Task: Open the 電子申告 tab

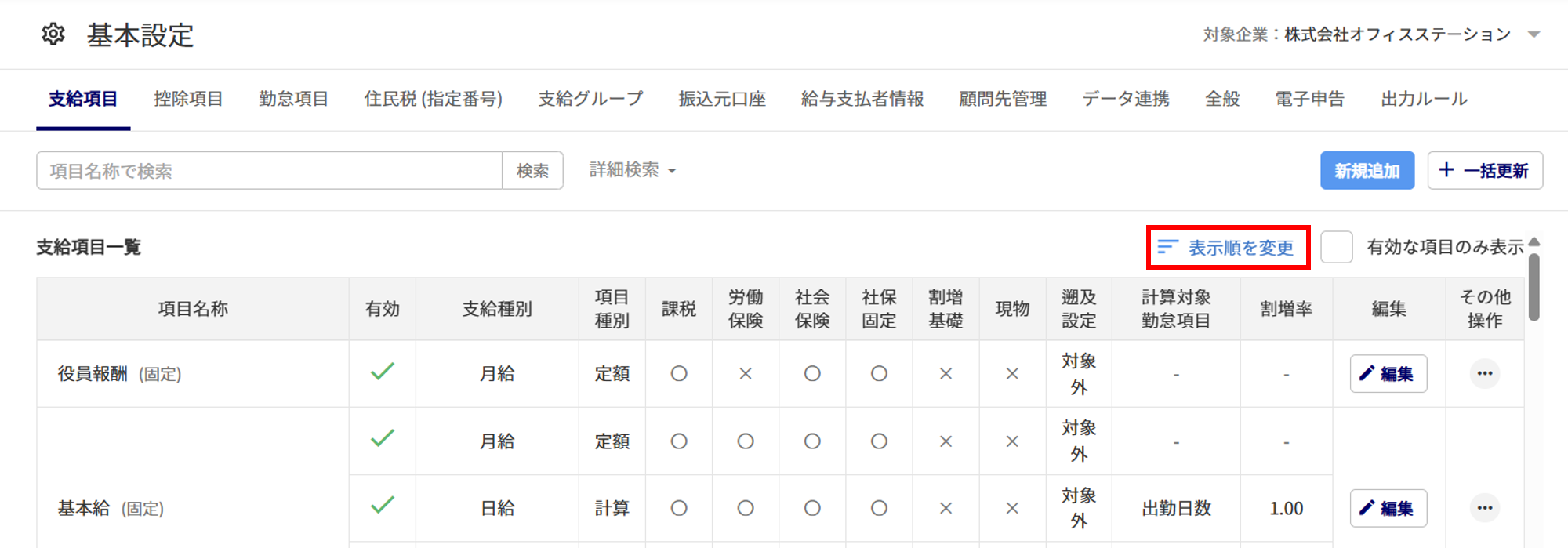Action: point(1309,99)
